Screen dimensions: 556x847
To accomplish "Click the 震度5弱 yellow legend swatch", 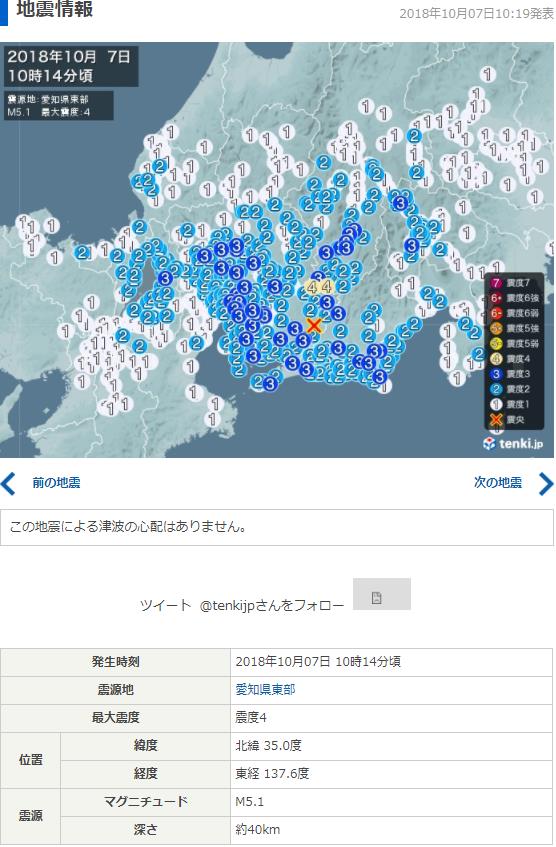I will 496,344.
